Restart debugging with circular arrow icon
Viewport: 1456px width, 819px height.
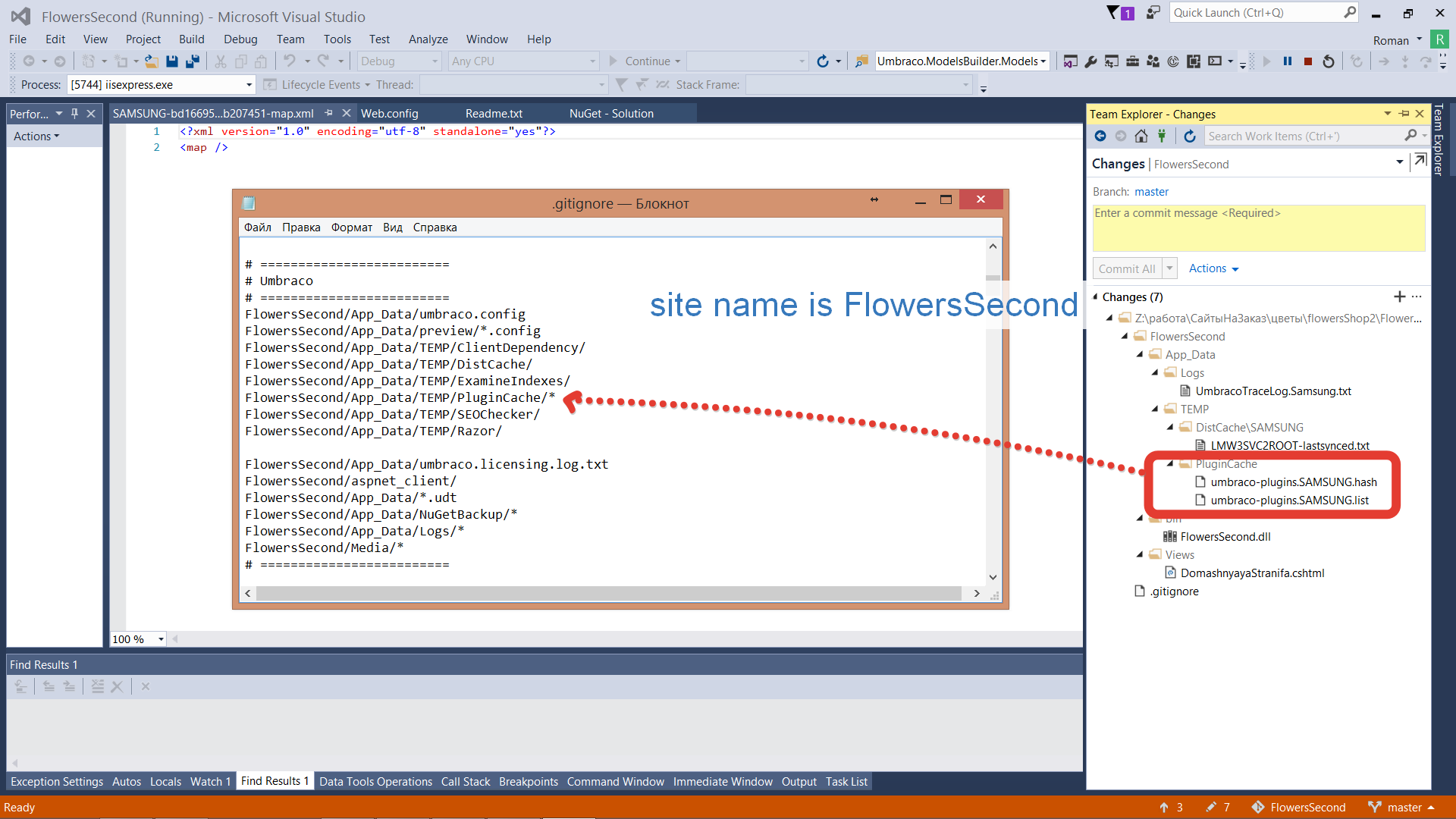click(x=1329, y=61)
